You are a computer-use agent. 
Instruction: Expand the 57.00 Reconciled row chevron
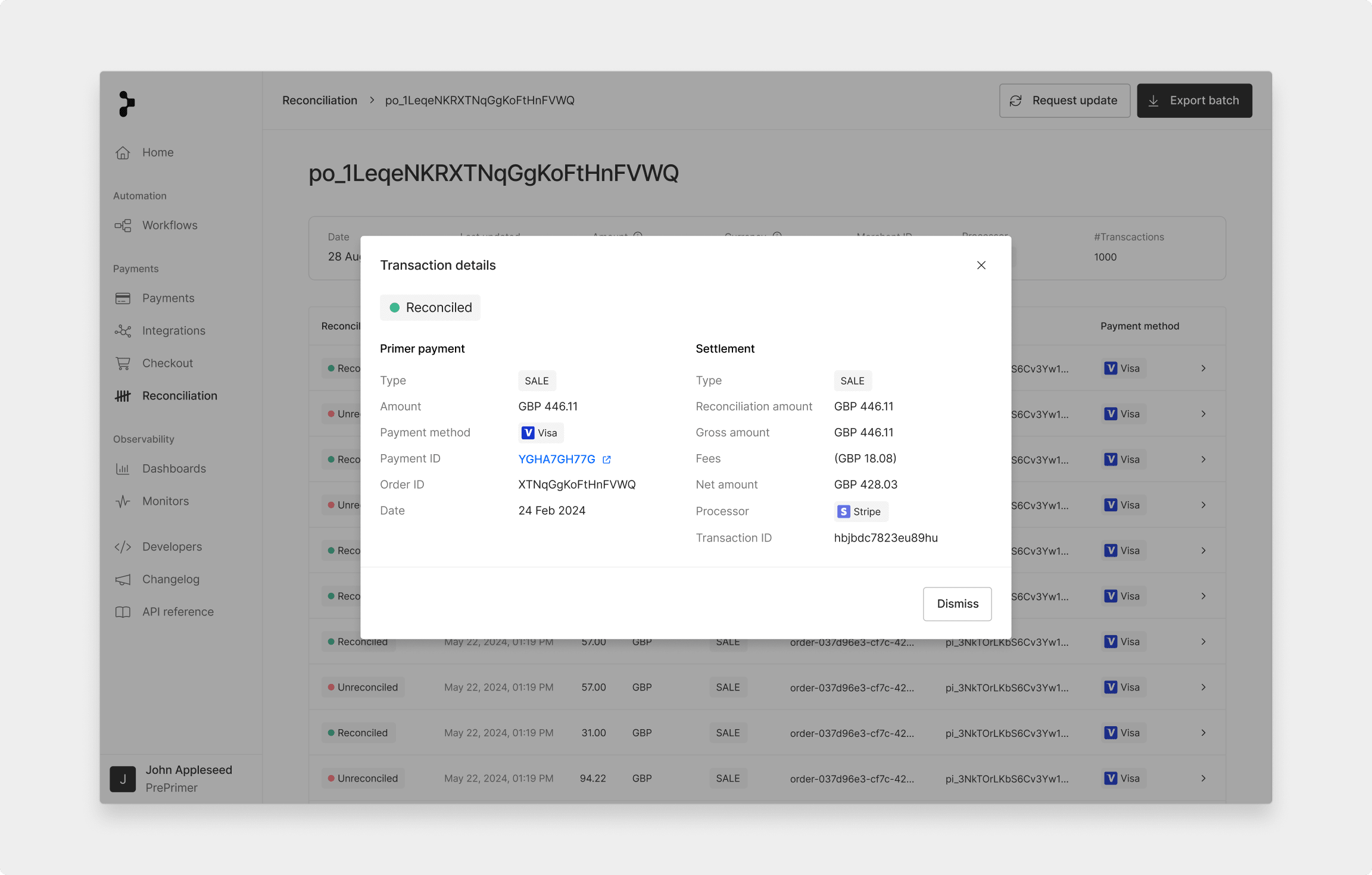click(1203, 642)
